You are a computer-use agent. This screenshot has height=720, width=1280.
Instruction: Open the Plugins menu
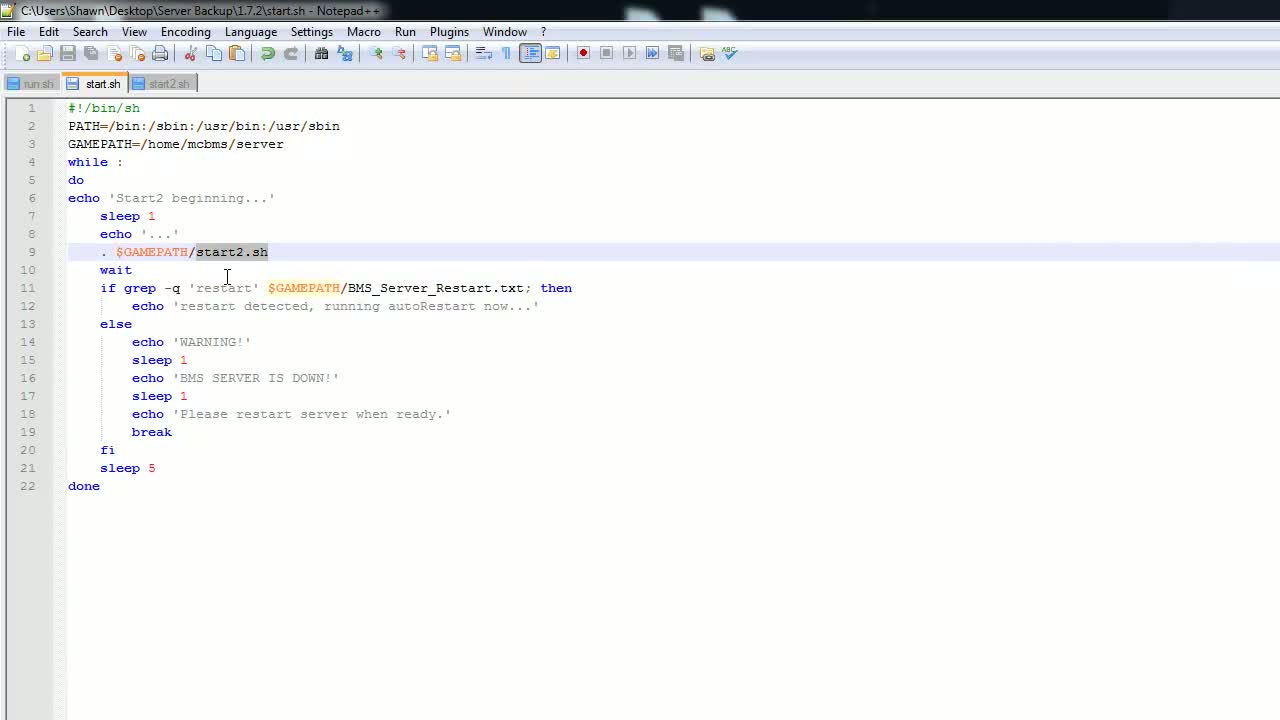coord(448,31)
